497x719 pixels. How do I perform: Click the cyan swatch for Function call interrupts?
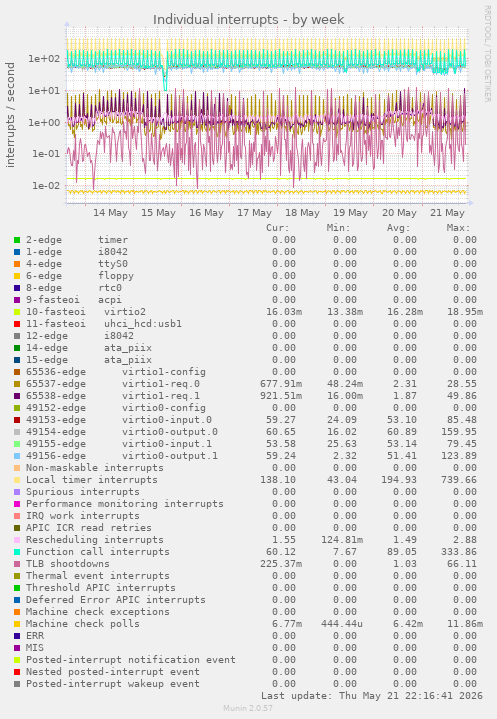coord(17,552)
